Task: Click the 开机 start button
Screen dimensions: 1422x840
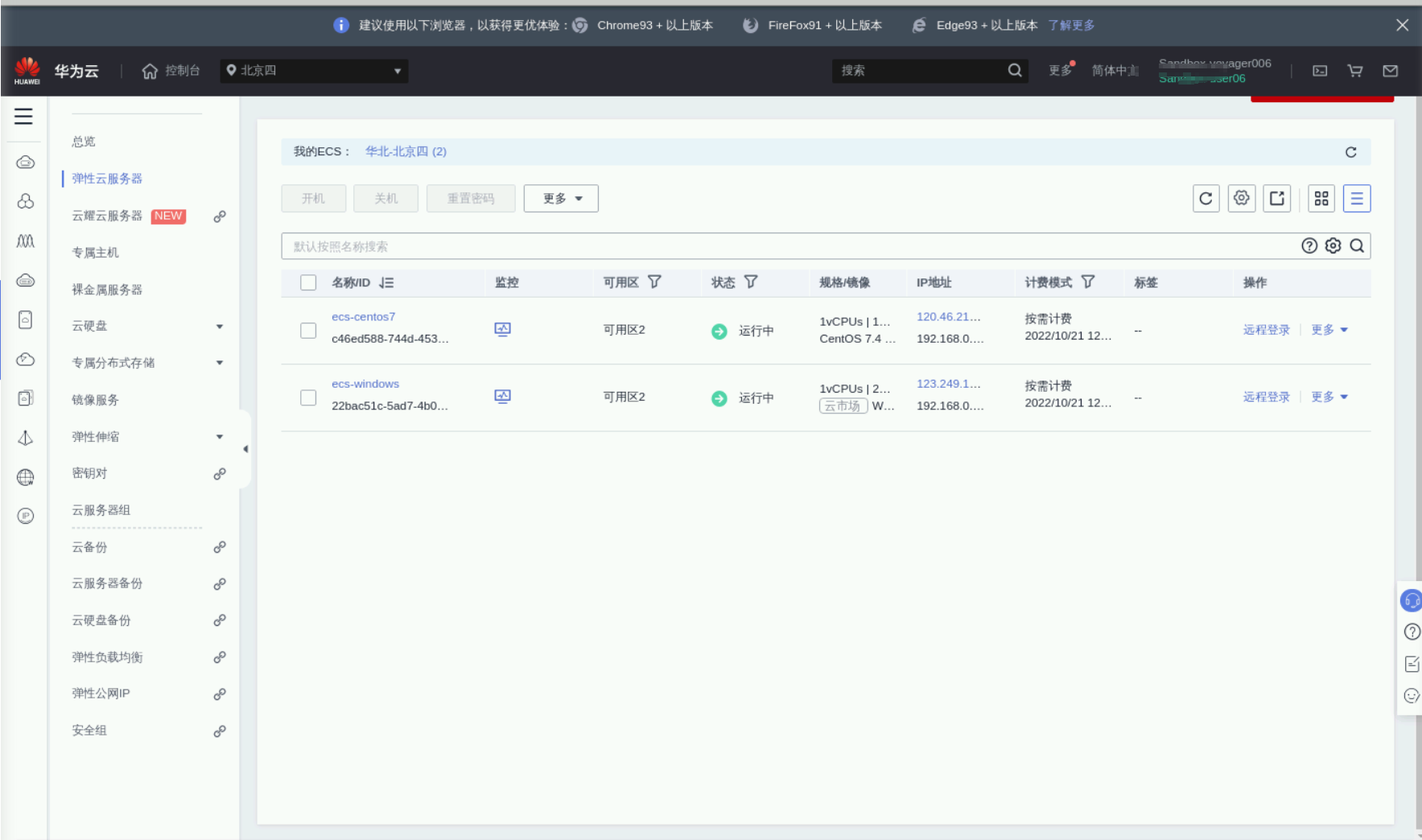Action: 314,199
